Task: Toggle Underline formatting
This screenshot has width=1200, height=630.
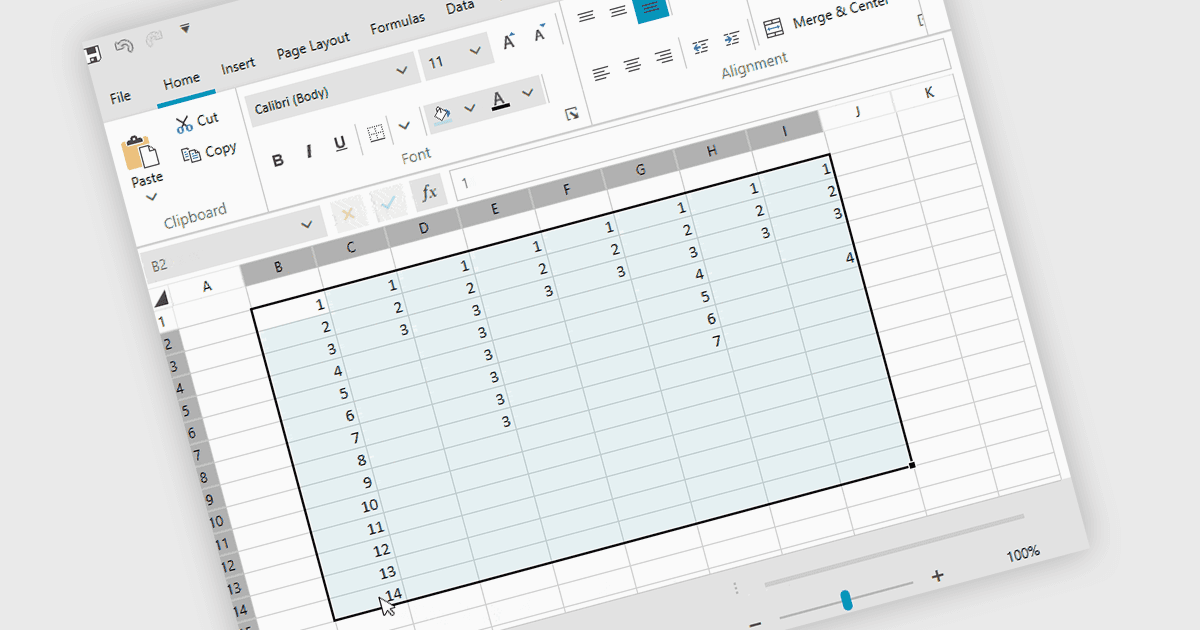Action: [340, 144]
